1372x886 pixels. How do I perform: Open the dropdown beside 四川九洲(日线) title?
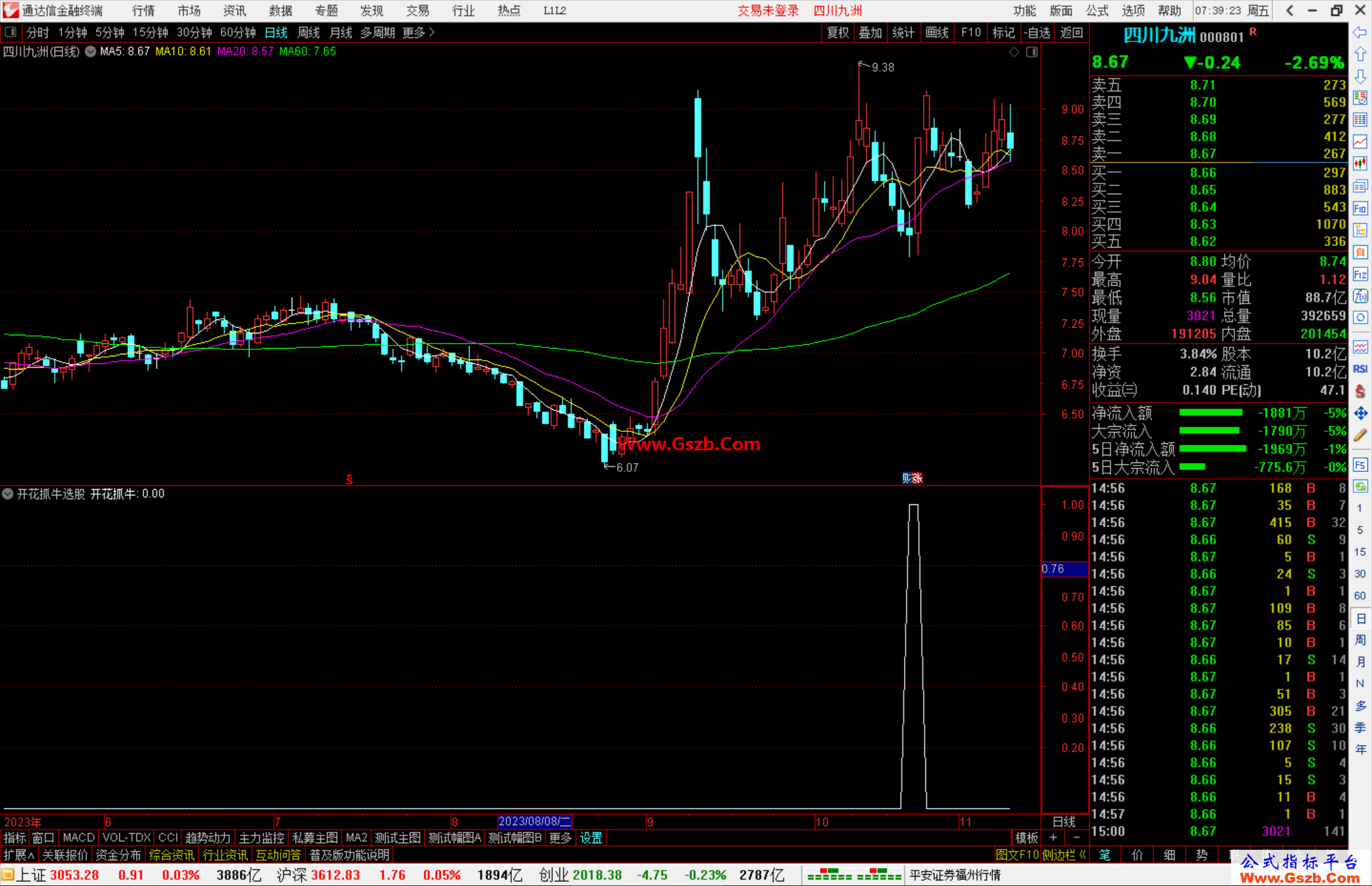(91, 51)
